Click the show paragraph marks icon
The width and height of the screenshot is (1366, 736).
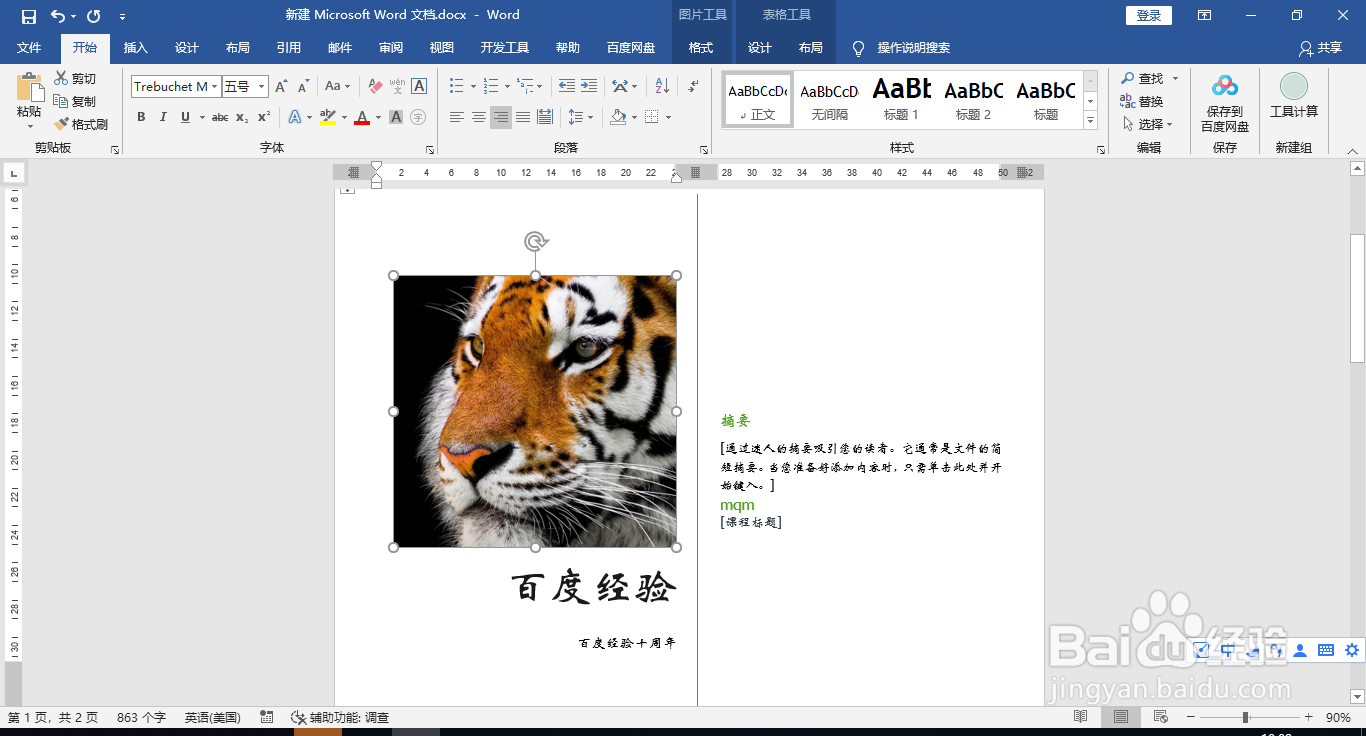point(692,87)
